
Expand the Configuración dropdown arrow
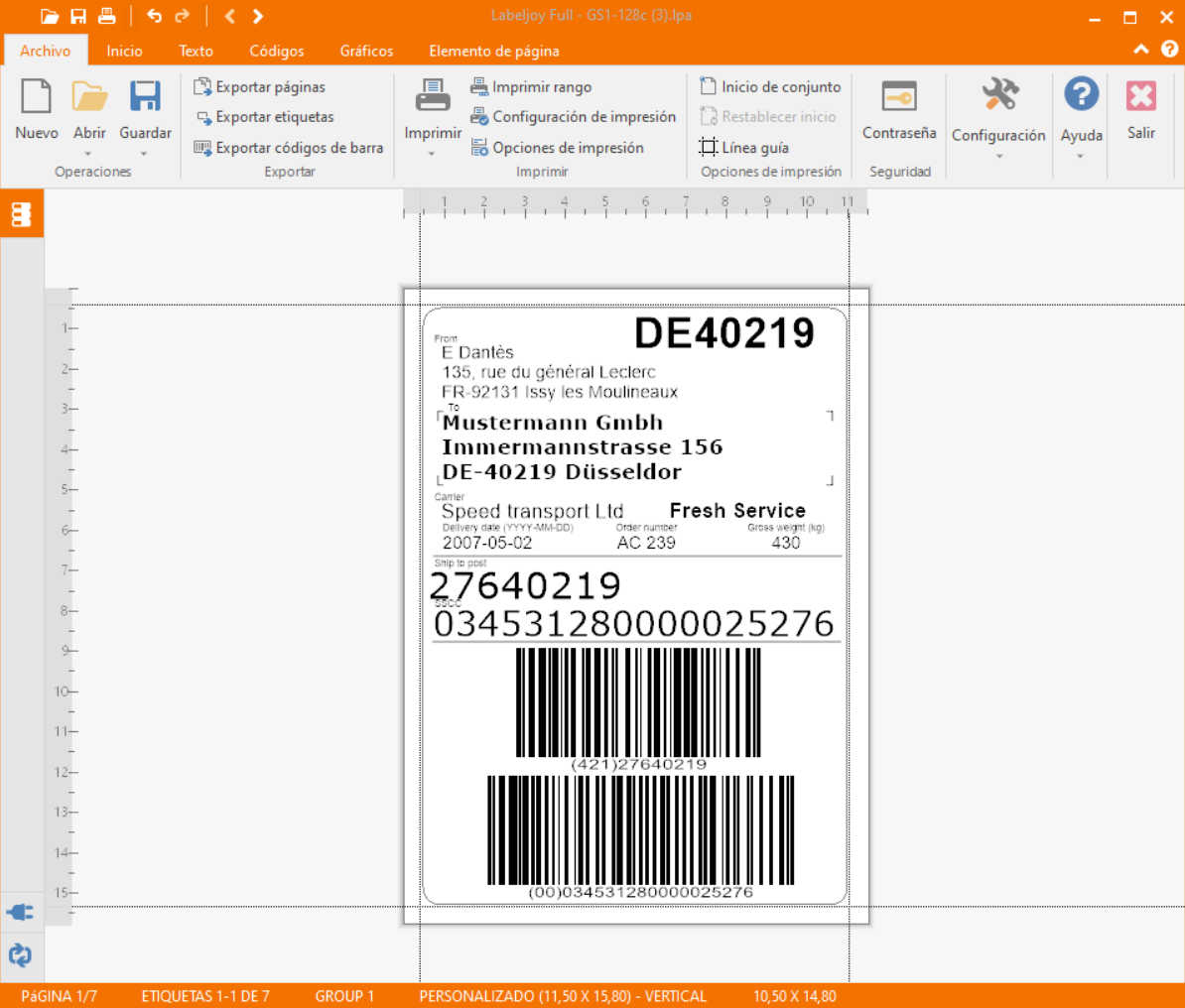(x=998, y=156)
